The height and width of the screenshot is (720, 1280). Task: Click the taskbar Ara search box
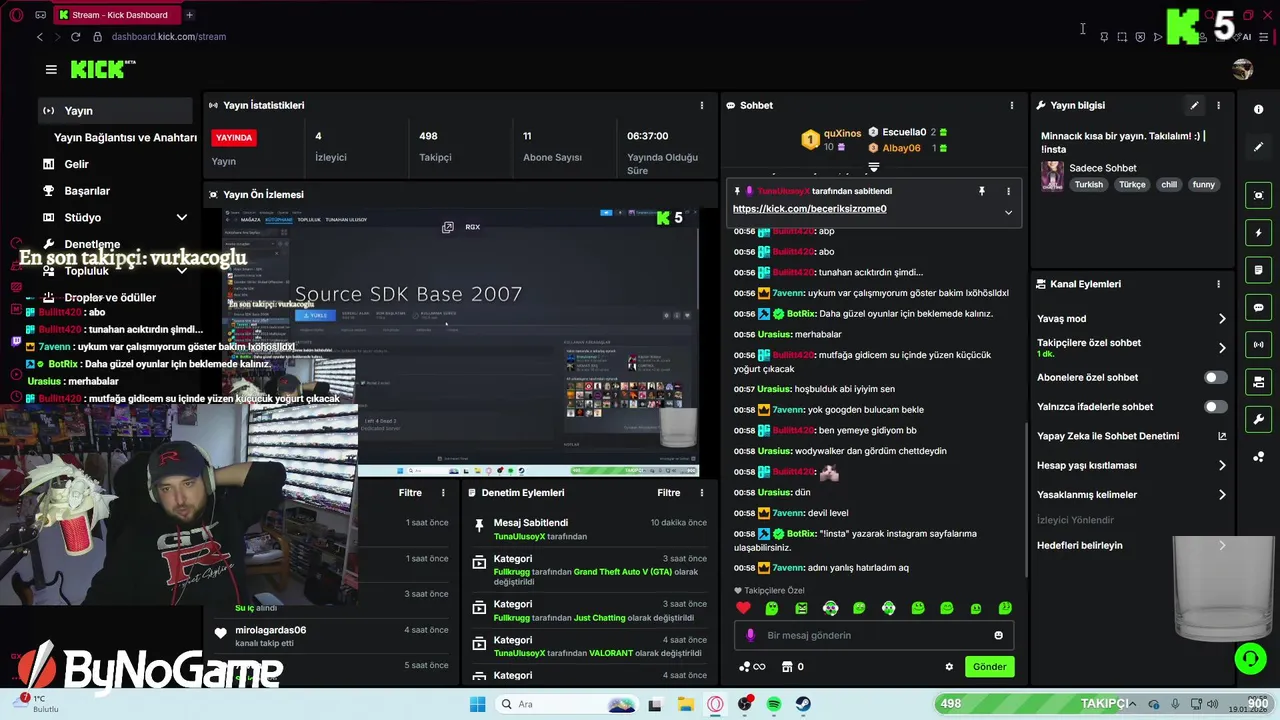tap(567, 704)
